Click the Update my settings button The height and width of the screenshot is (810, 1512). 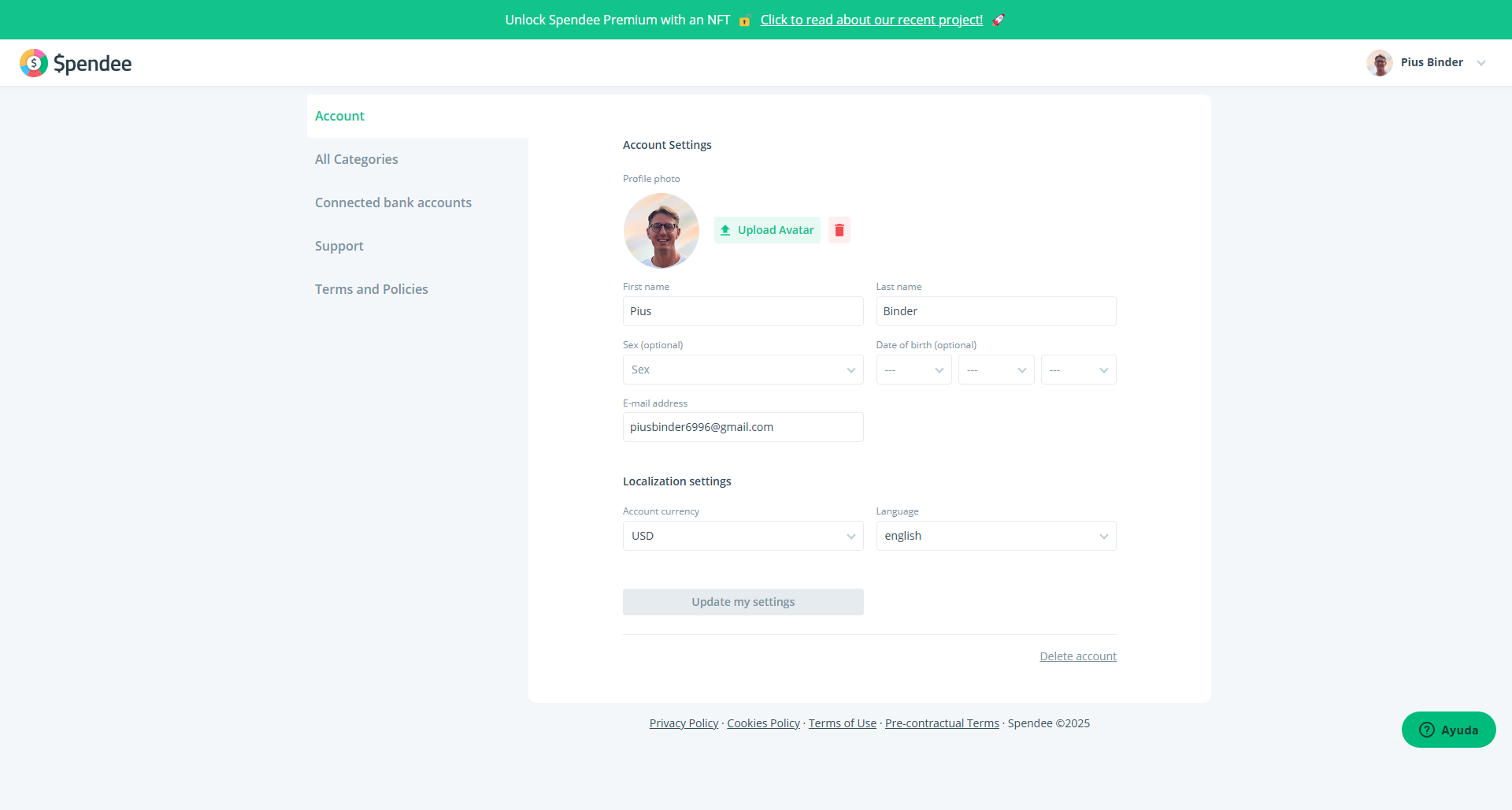click(743, 602)
